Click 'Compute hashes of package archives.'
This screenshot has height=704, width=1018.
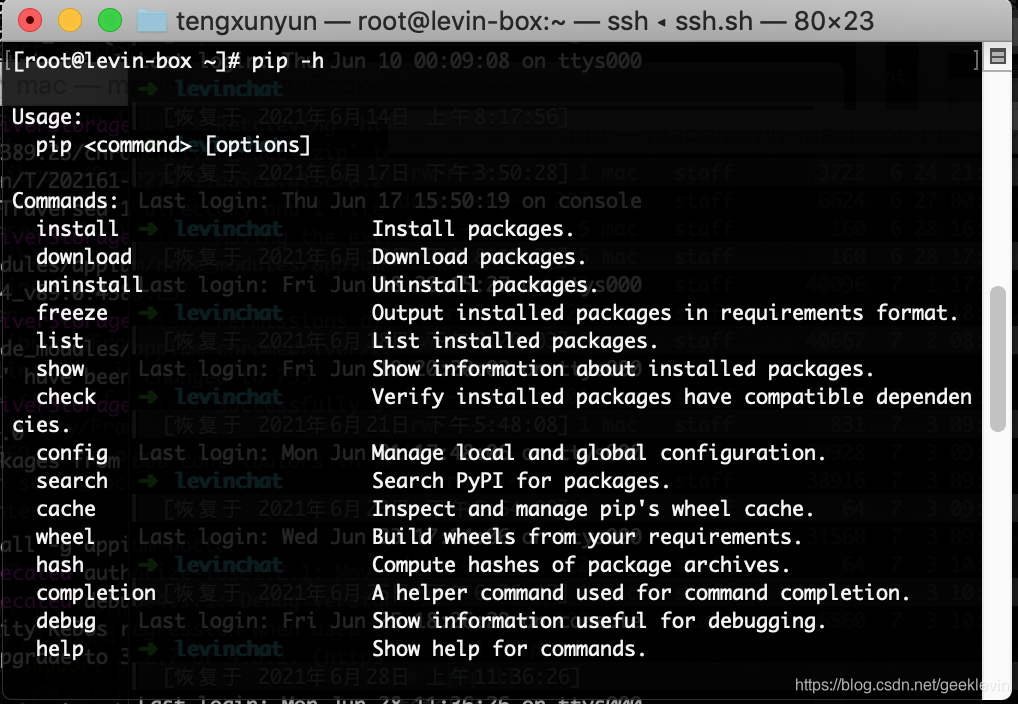tap(580, 565)
